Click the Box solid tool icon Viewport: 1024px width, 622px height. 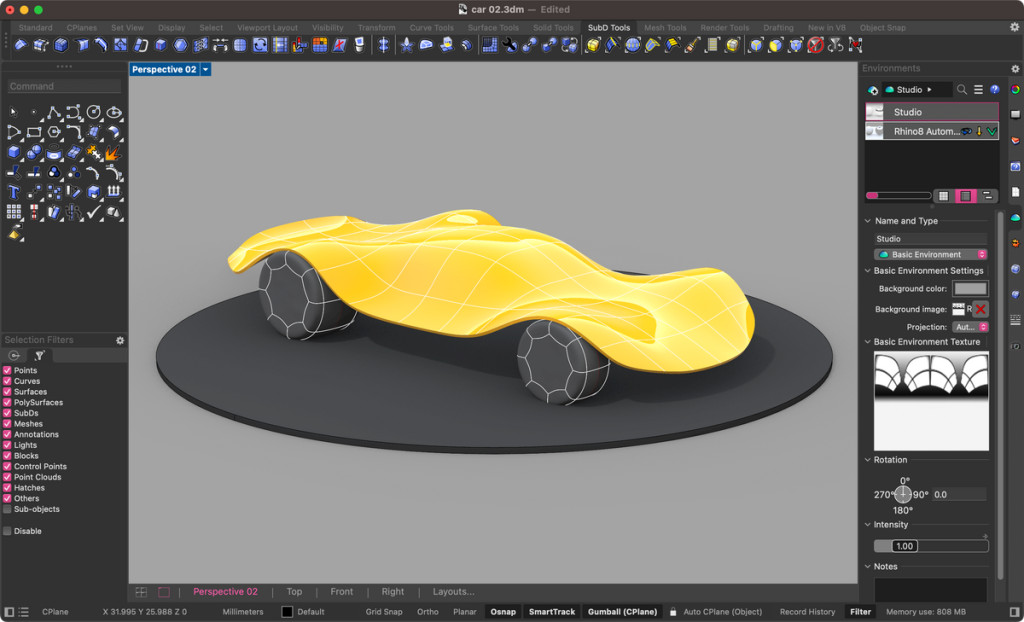pyautogui.click(x=14, y=152)
